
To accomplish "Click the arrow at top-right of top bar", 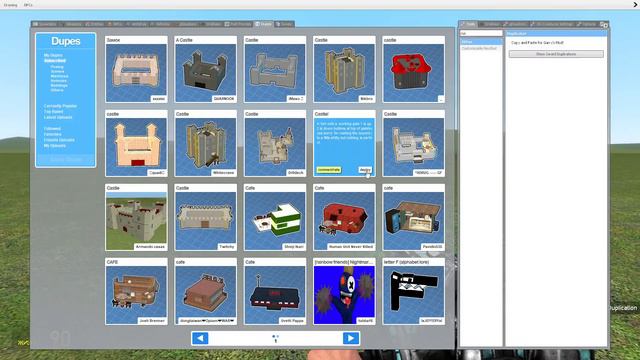I will (x=635, y=5).
